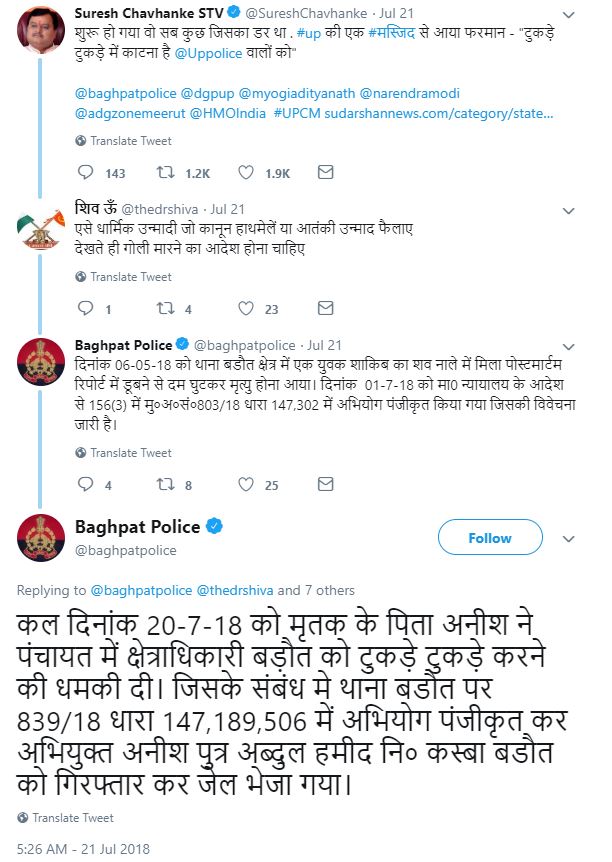Follow Baghpat Police
The width and height of the screenshot is (612, 862).
[489, 538]
